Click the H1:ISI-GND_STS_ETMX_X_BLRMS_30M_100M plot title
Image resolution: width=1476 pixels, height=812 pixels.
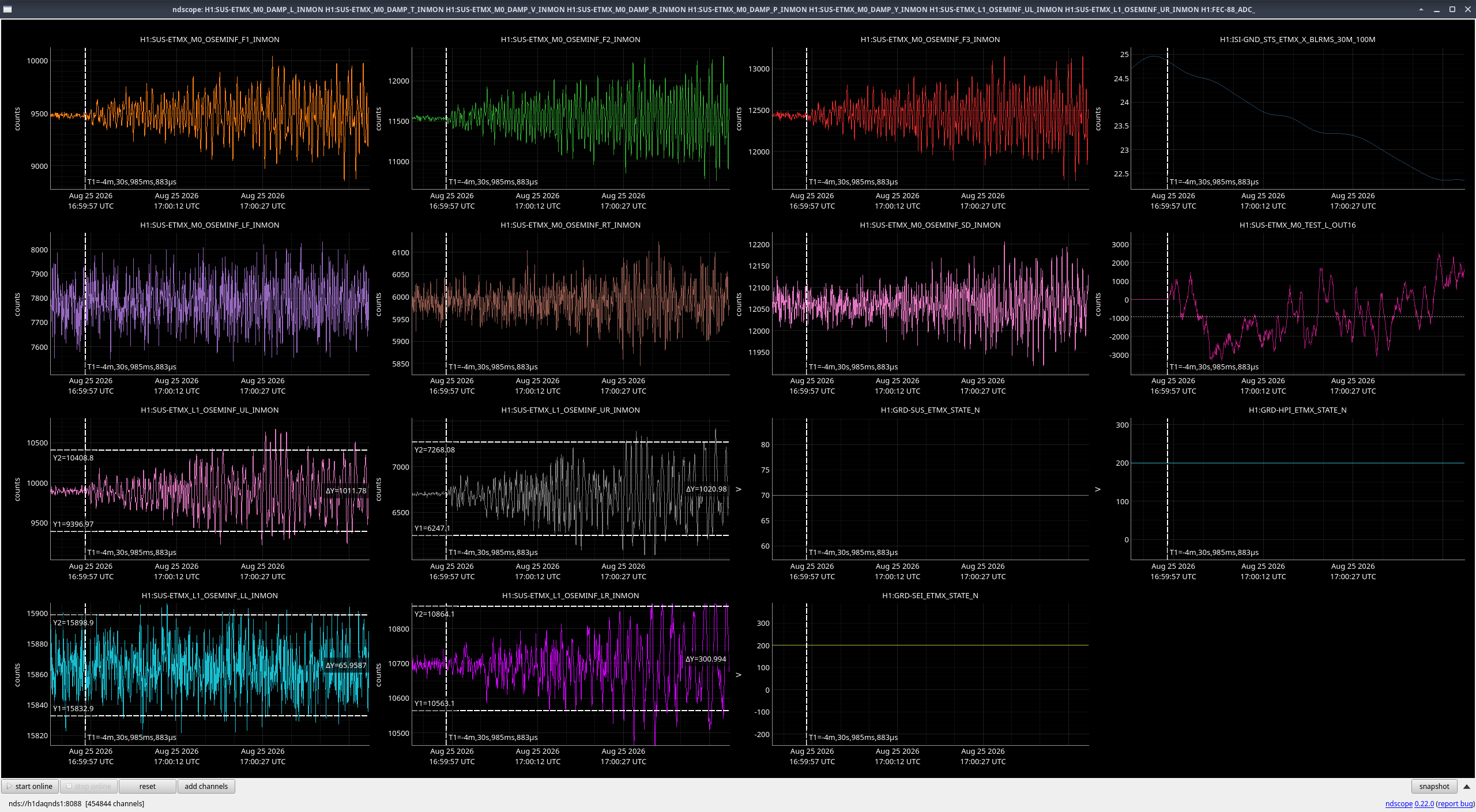(x=1297, y=40)
